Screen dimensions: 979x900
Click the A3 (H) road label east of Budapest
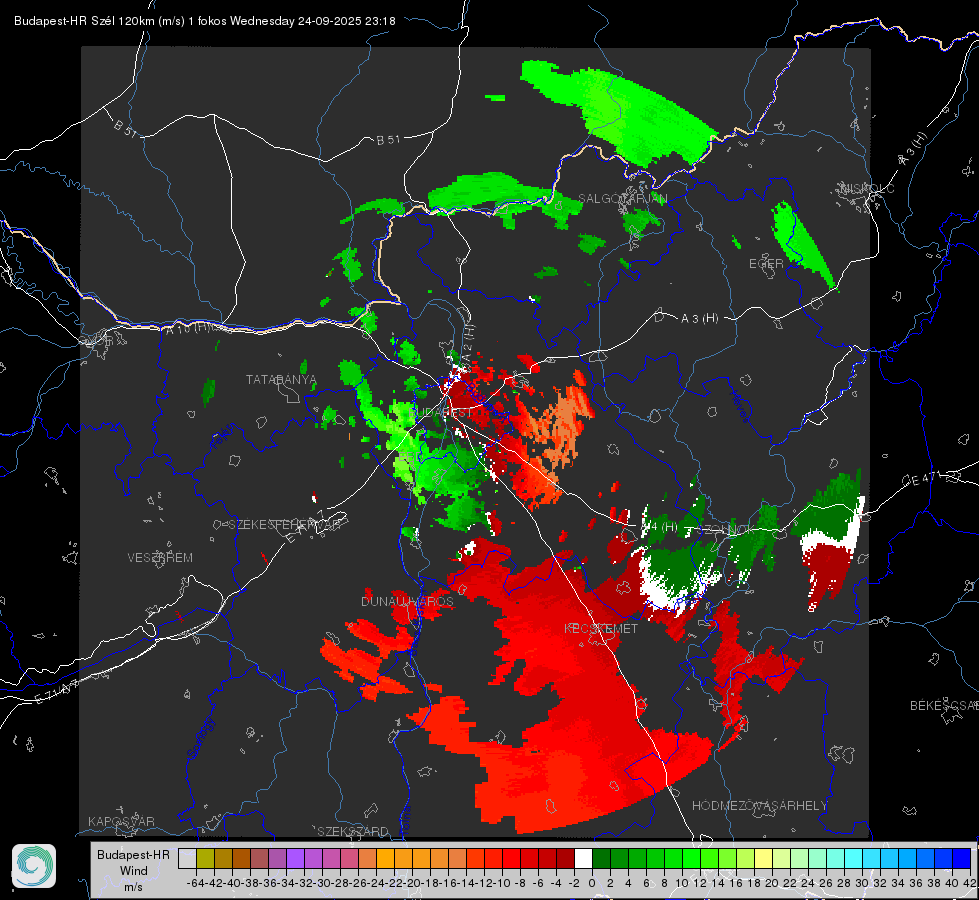699,318
